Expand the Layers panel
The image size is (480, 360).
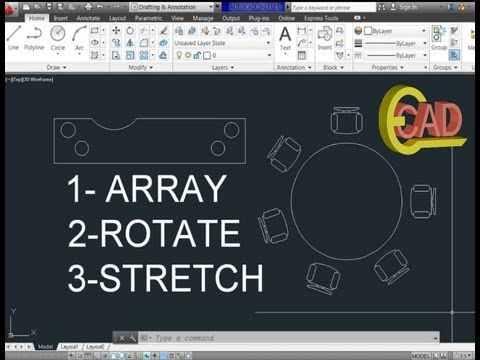point(223,67)
